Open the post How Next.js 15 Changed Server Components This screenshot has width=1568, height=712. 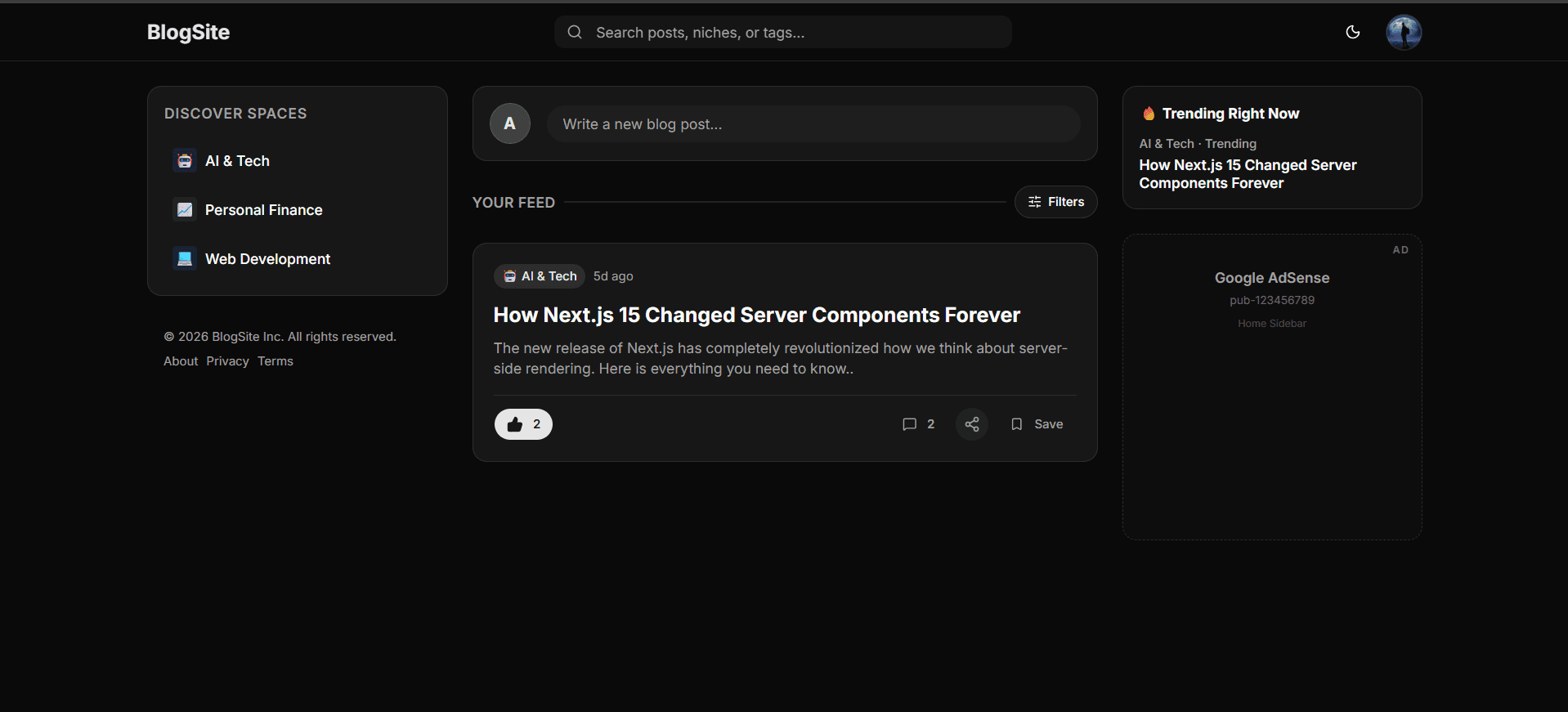pos(757,316)
